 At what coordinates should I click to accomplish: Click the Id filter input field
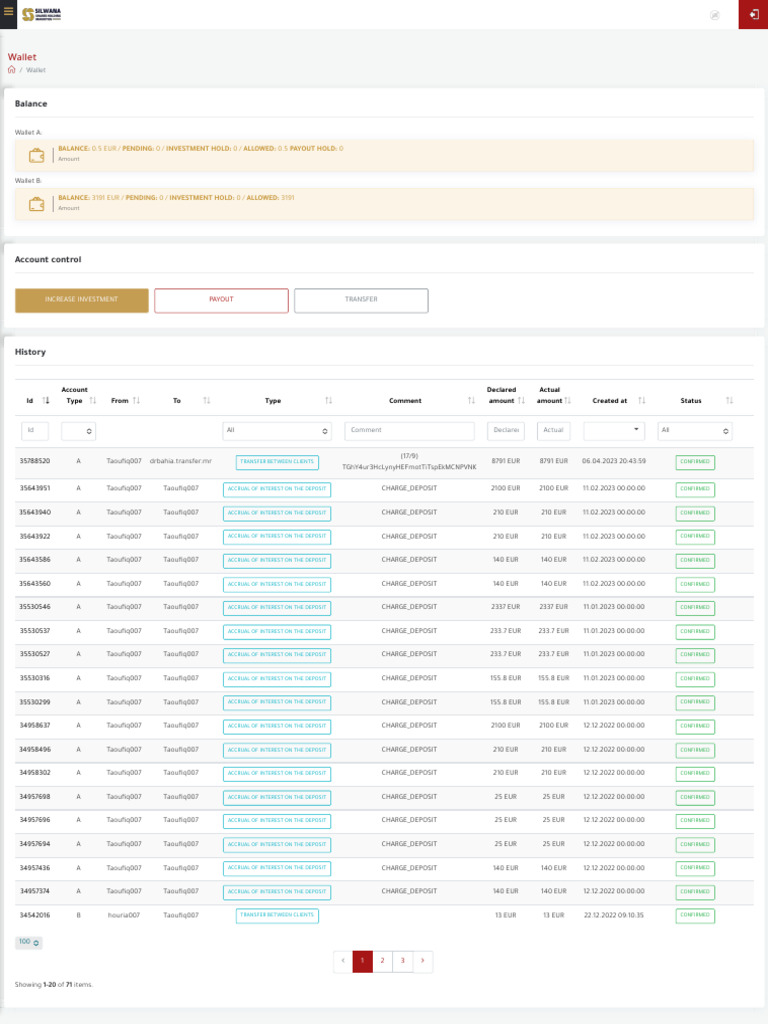(35, 431)
